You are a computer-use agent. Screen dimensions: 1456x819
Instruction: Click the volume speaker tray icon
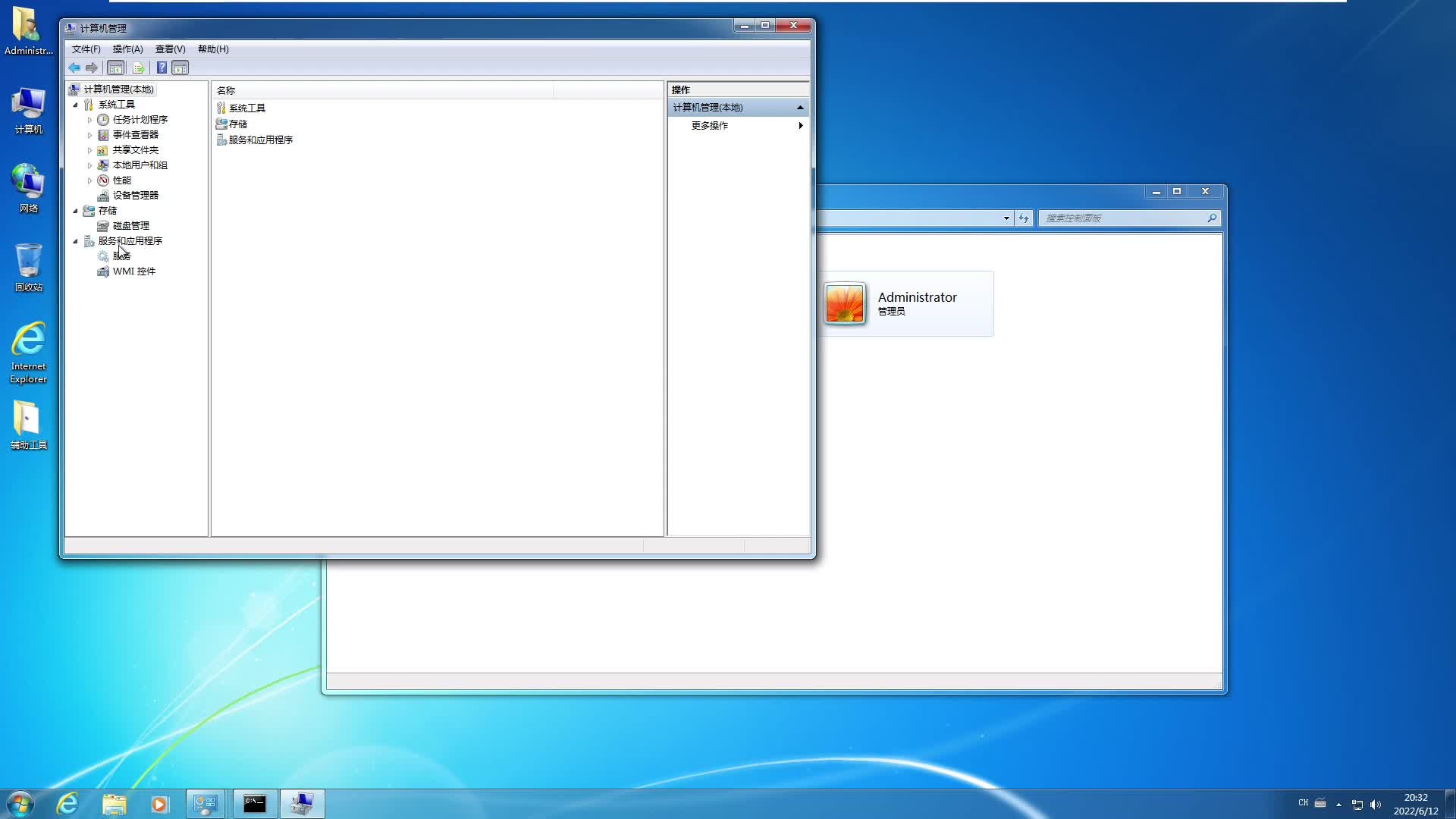tap(1376, 805)
